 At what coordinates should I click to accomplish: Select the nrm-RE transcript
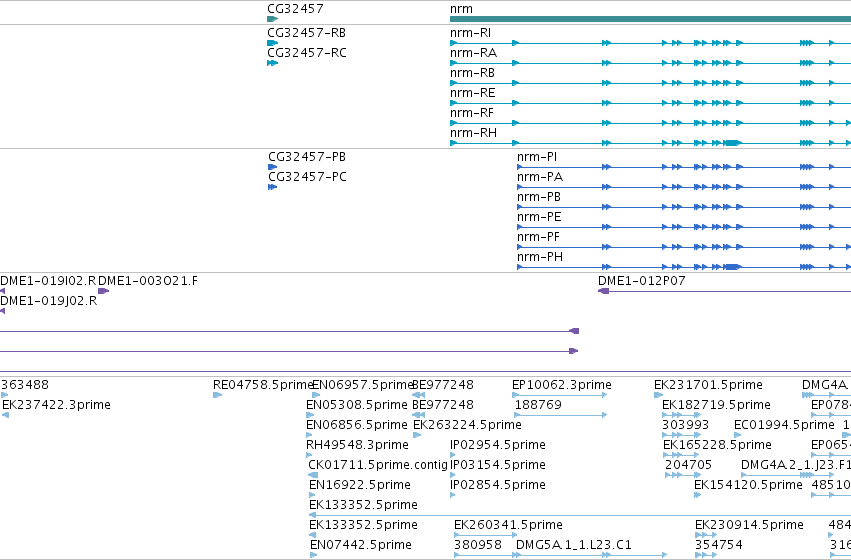[473, 93]
